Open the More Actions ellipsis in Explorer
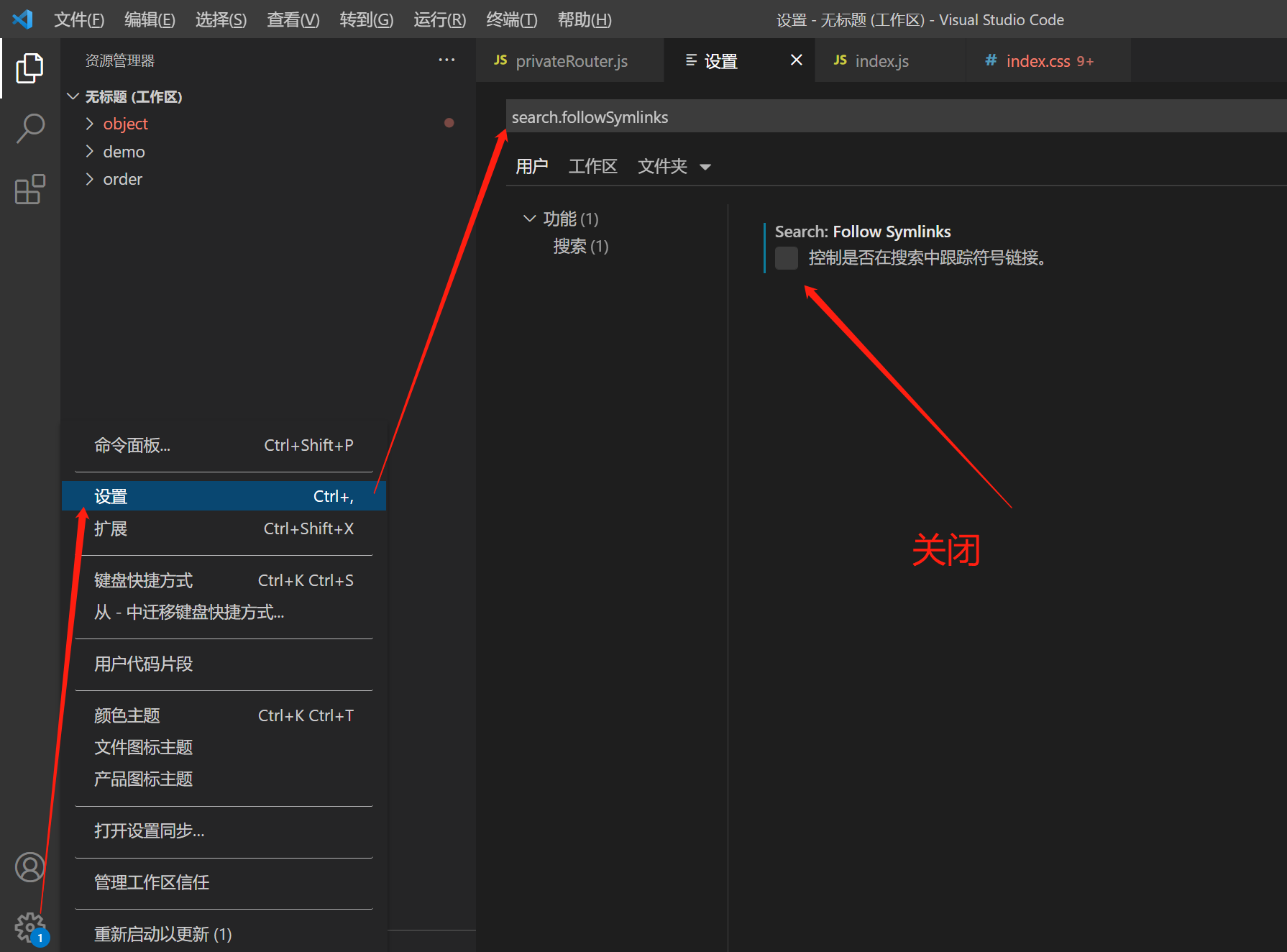1287x952 pixels. (x=446, y=60)
